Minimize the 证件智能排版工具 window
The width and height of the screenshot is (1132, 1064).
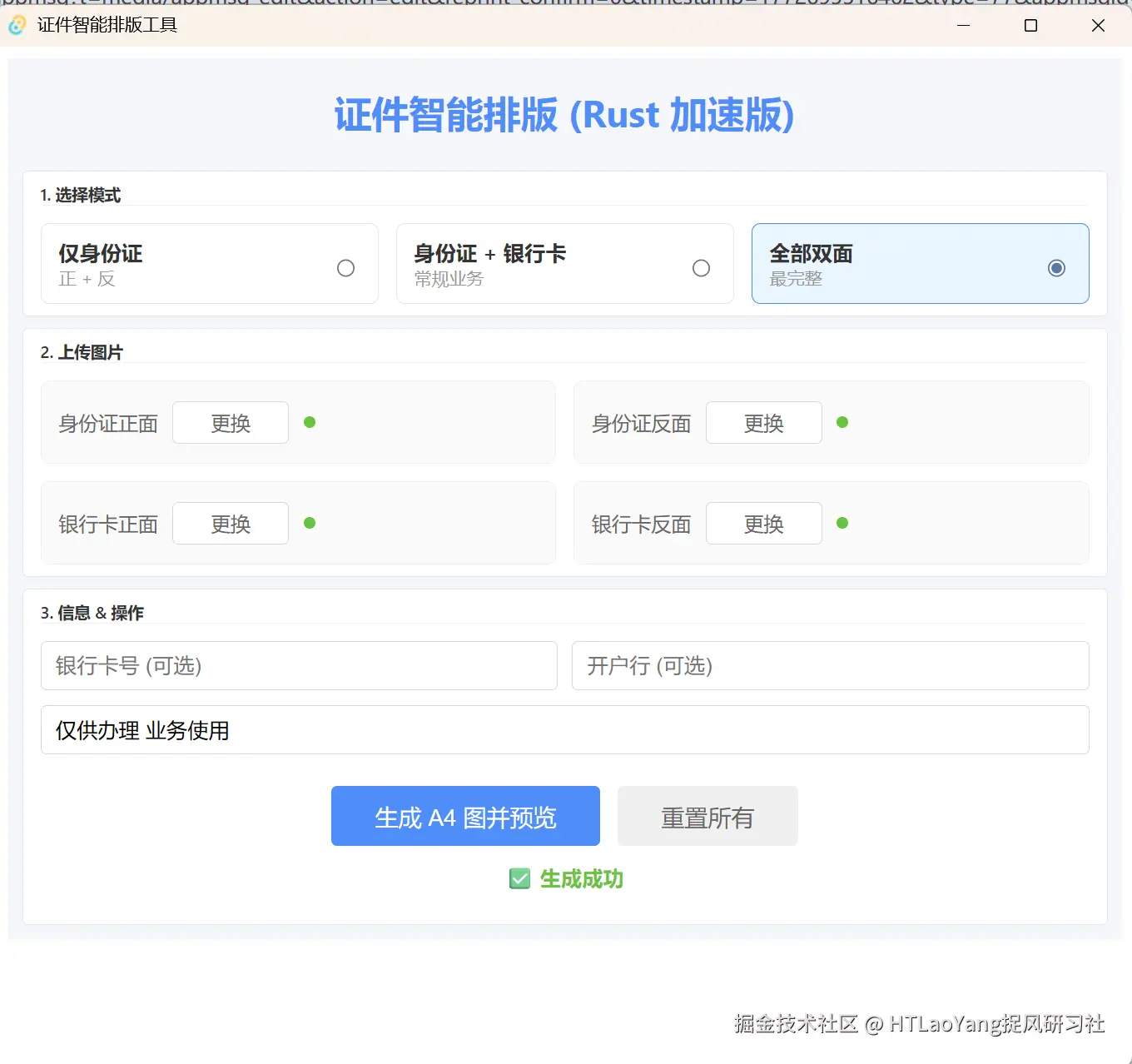(964, 26)
